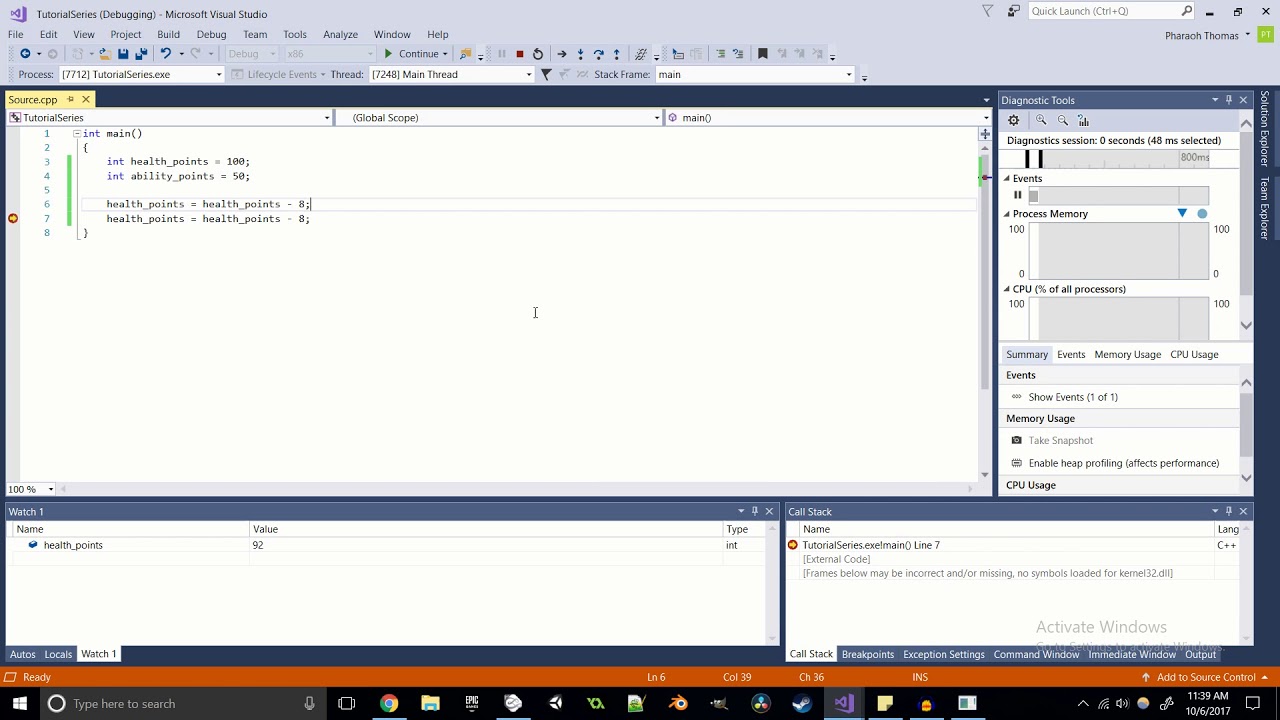This screenshot has height=720, width=1280.
Task: Open the Team Explorer side tab
Action: click(1265, 208)
